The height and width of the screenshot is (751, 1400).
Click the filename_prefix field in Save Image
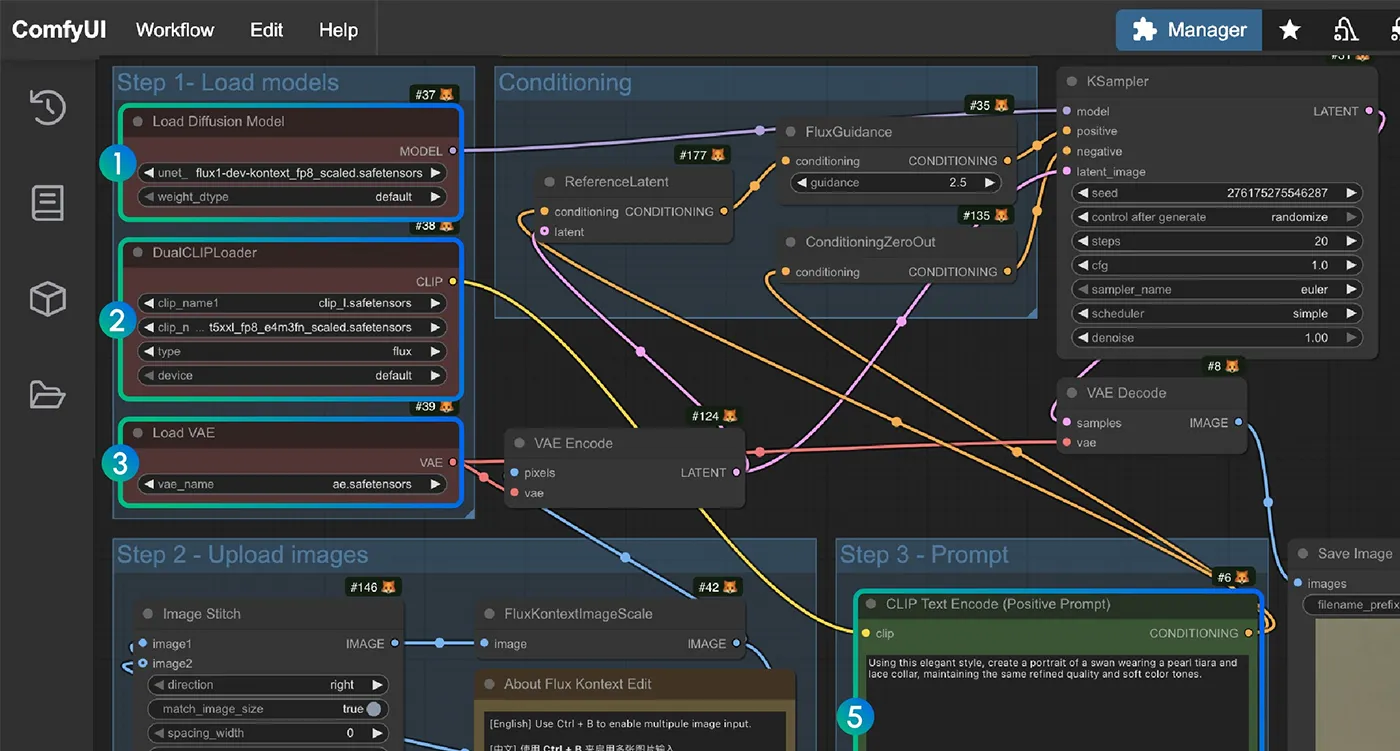click(1350, 605)
